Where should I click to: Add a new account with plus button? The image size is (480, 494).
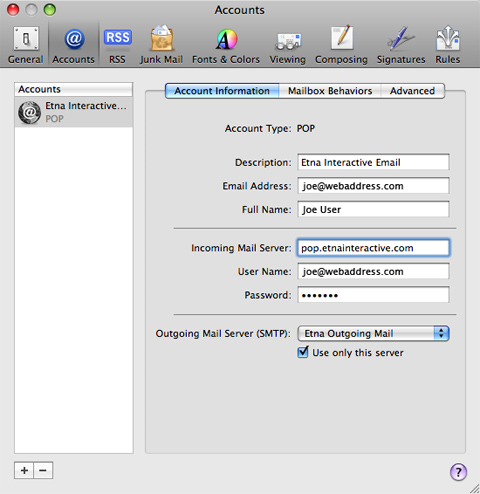pyautogui.click(x=24, y=470)
